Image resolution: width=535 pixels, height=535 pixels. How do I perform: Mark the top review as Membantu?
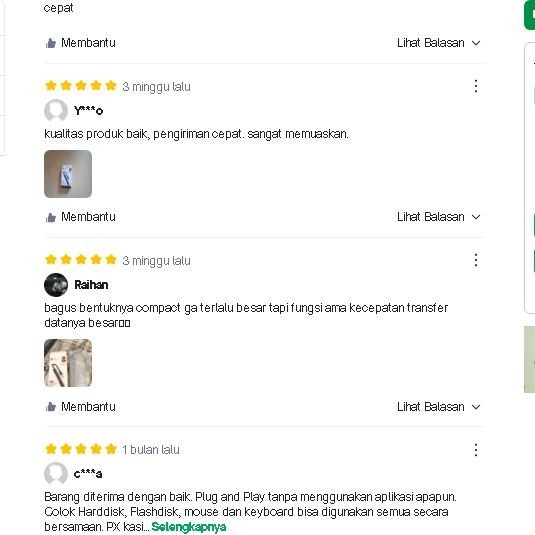(81, 43)
